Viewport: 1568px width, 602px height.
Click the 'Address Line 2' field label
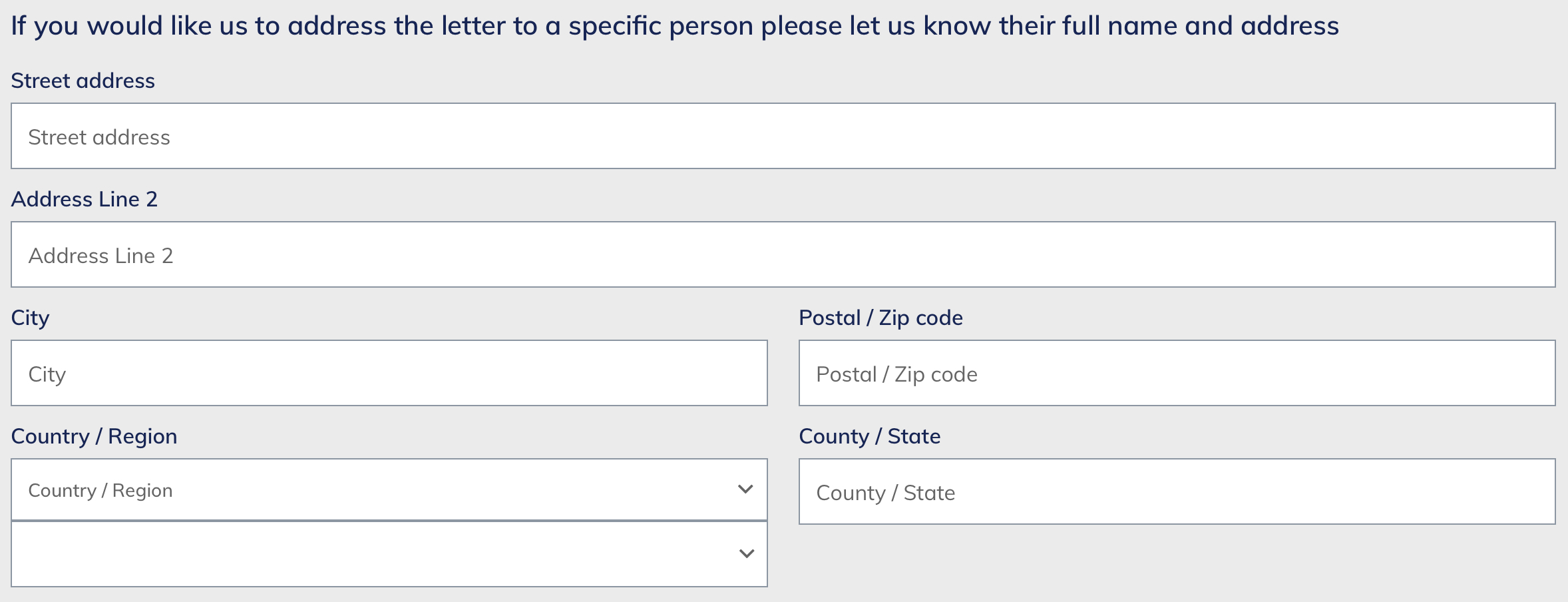pos(84,199)
